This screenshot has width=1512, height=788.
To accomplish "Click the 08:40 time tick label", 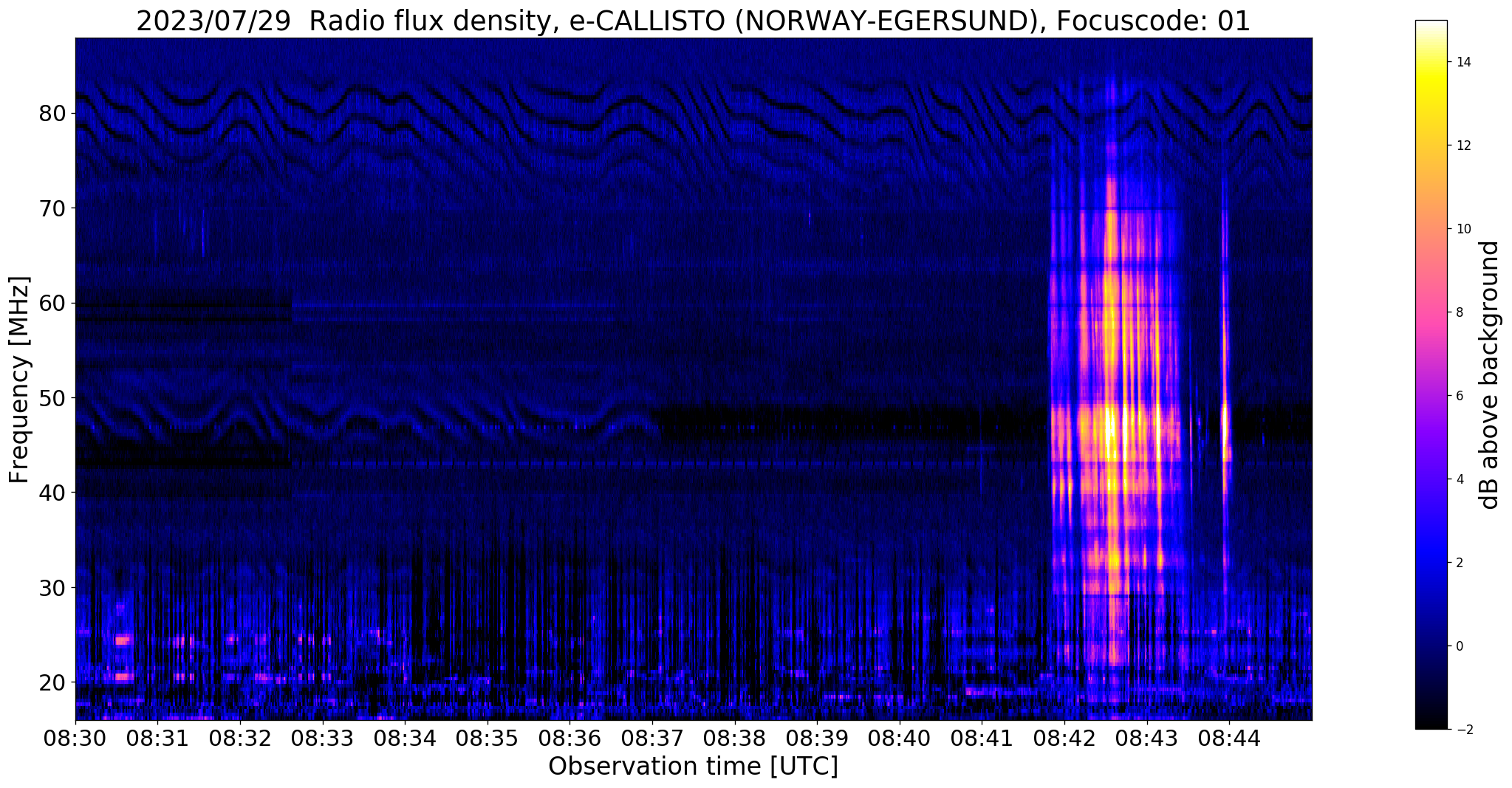I will [x=900, y=739].
